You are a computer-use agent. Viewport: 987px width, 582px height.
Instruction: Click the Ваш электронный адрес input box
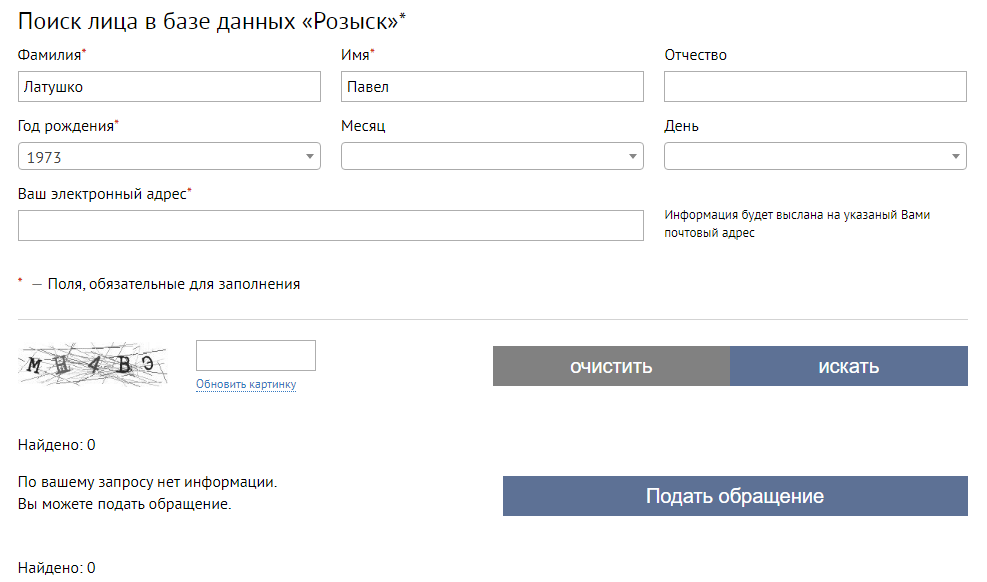coord(330,226)
